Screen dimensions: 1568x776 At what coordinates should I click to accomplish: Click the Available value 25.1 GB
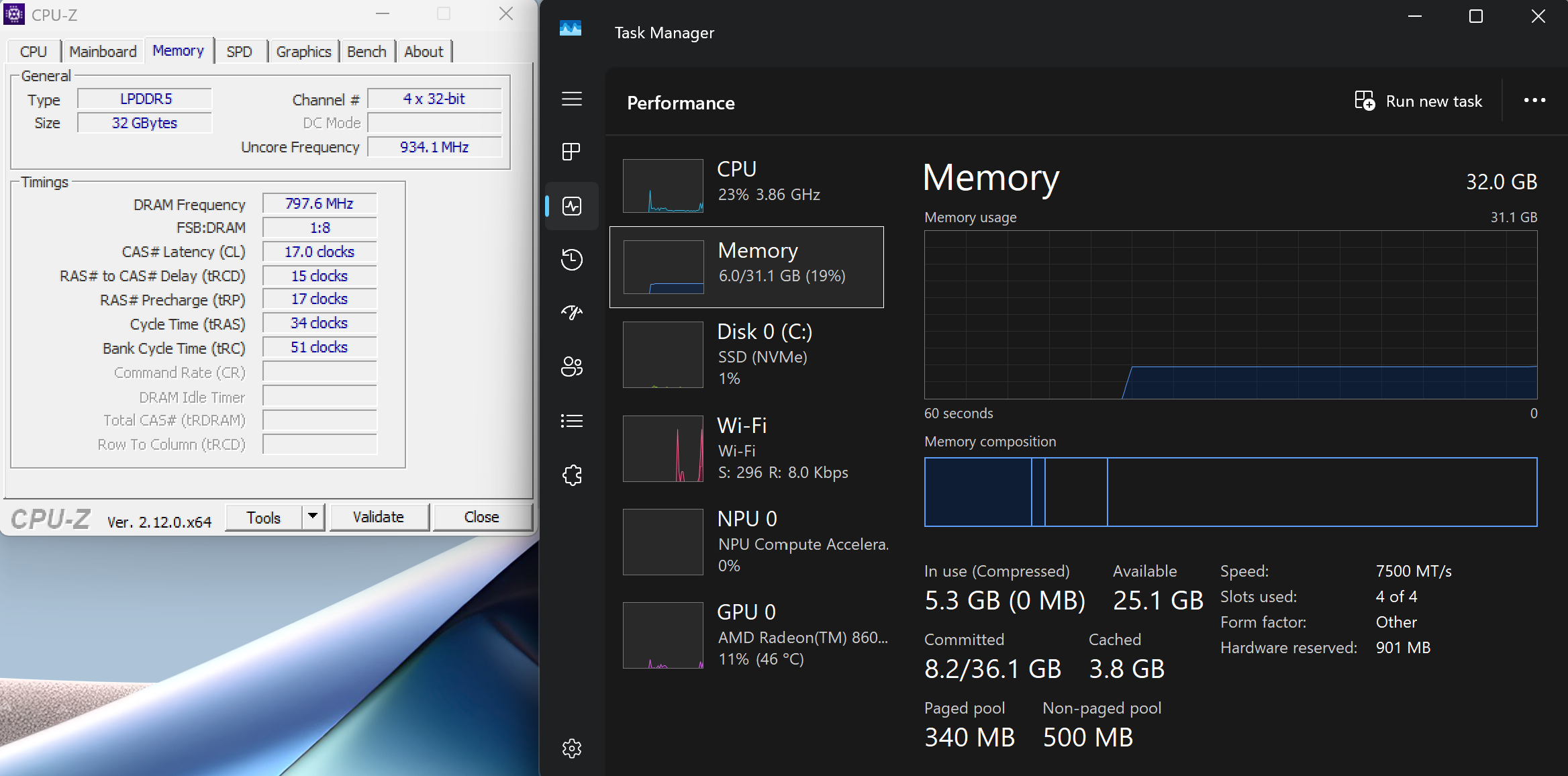click(1158, 601)
